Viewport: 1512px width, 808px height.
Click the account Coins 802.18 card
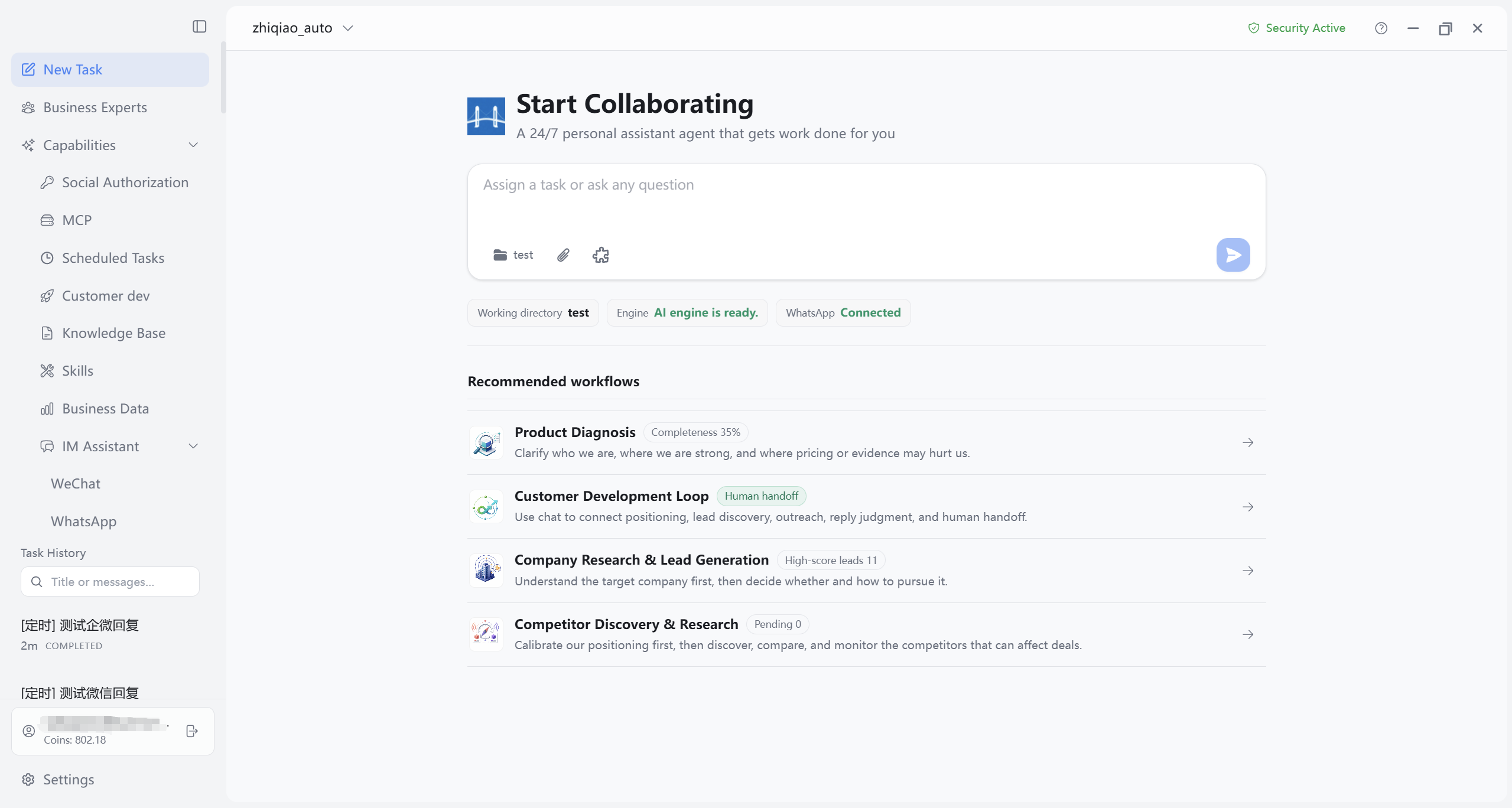click(x=112, y=731)
